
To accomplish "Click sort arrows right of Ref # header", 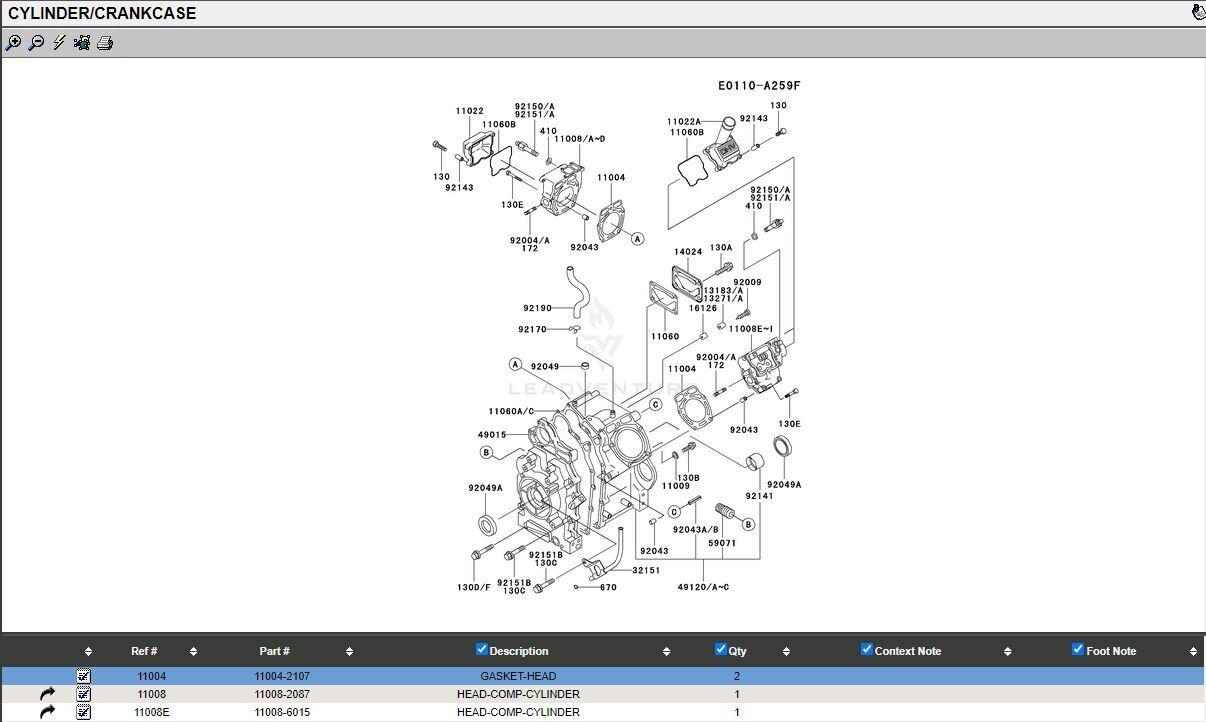I will [x=194, y=652].
